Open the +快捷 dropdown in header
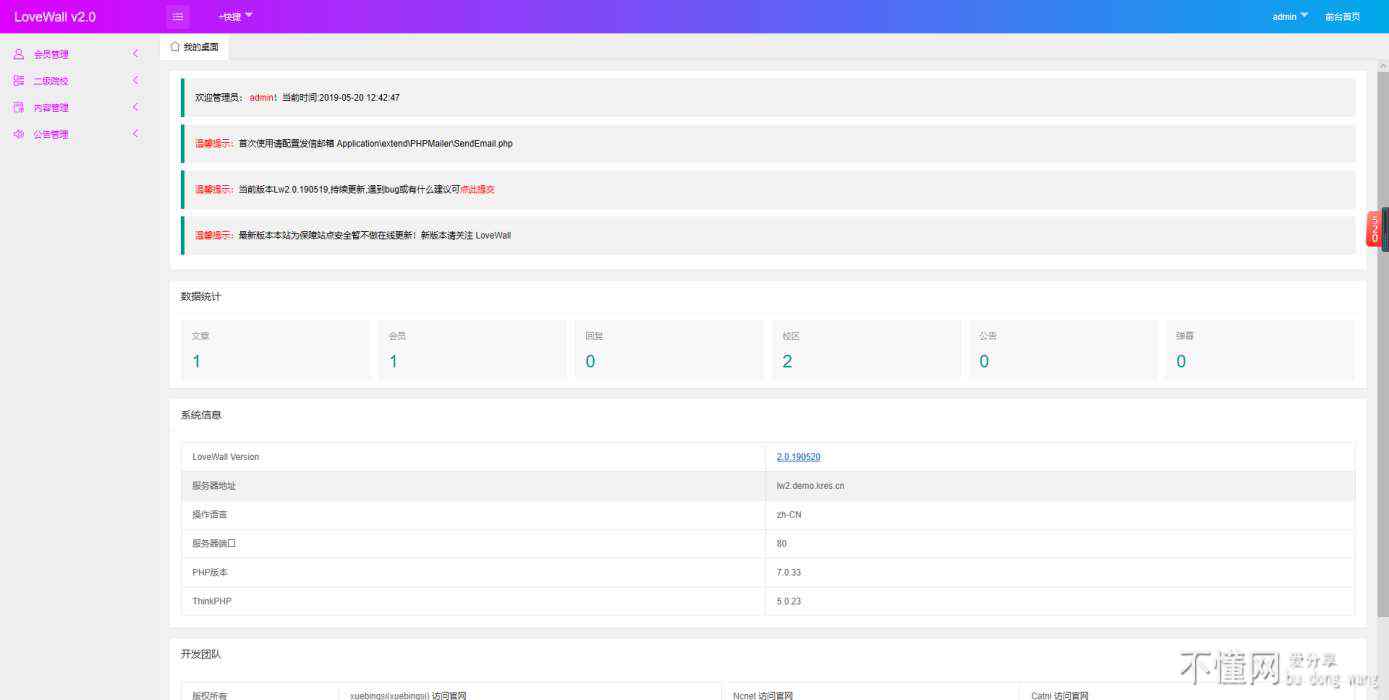The height and width of the screenshot is (700, 1389). coord(235,16)
